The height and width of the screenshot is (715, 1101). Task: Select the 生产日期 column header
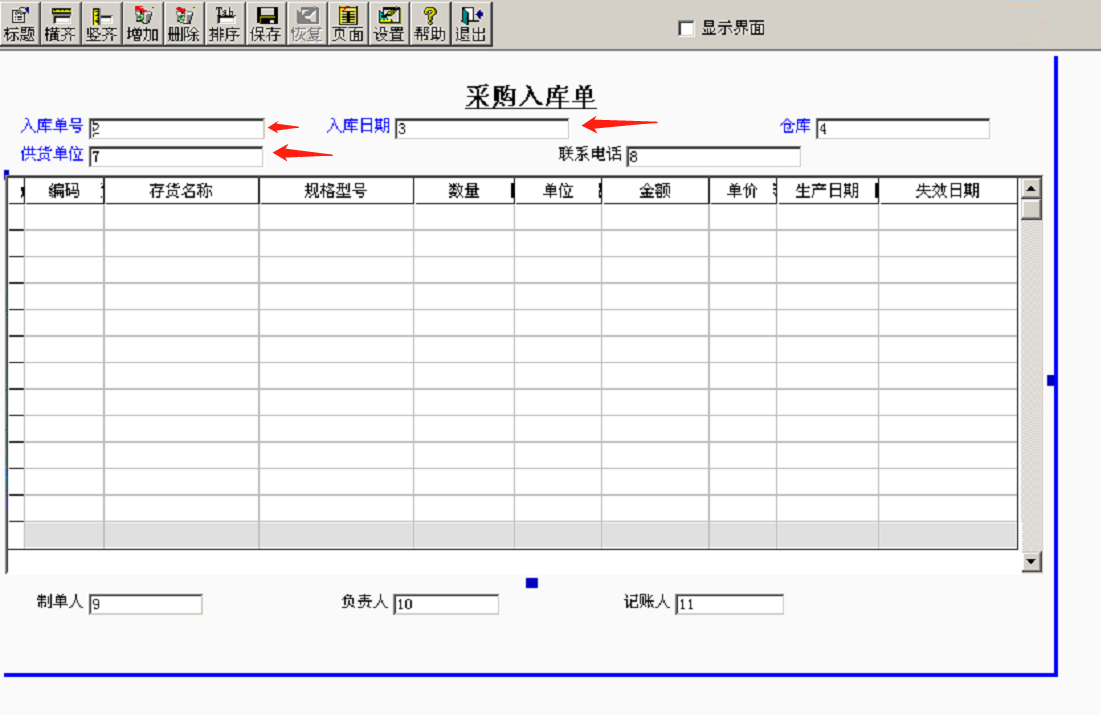827,191
